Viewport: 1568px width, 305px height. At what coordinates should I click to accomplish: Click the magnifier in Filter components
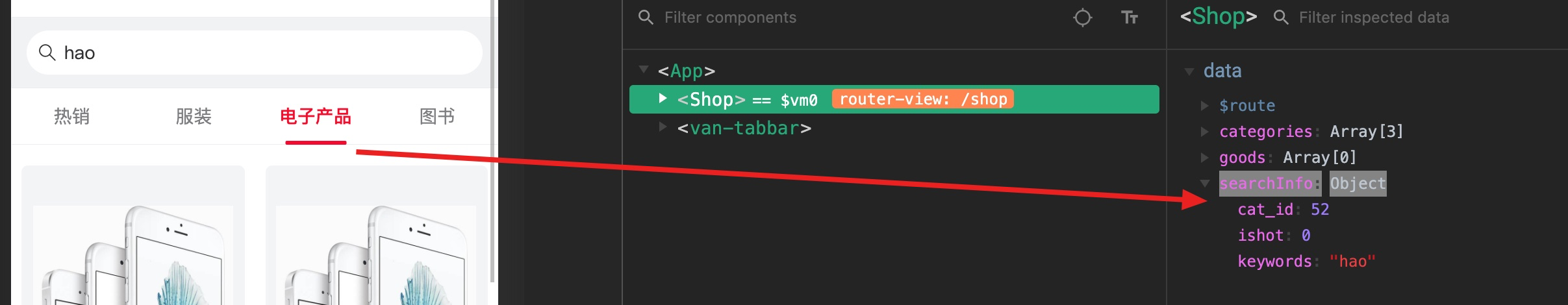tap(646, 18)
